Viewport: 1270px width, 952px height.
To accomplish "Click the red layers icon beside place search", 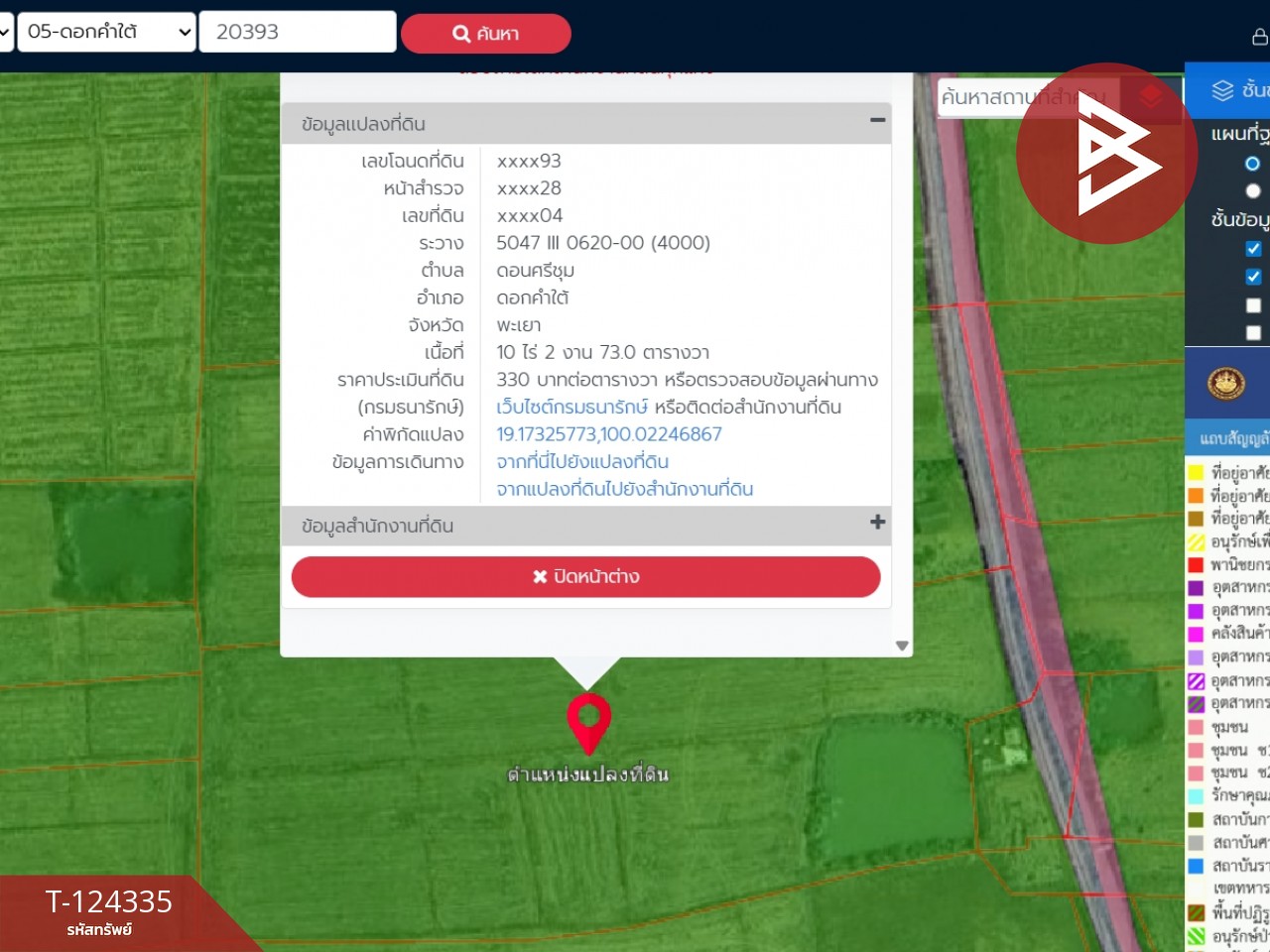I will (1151, 96).
